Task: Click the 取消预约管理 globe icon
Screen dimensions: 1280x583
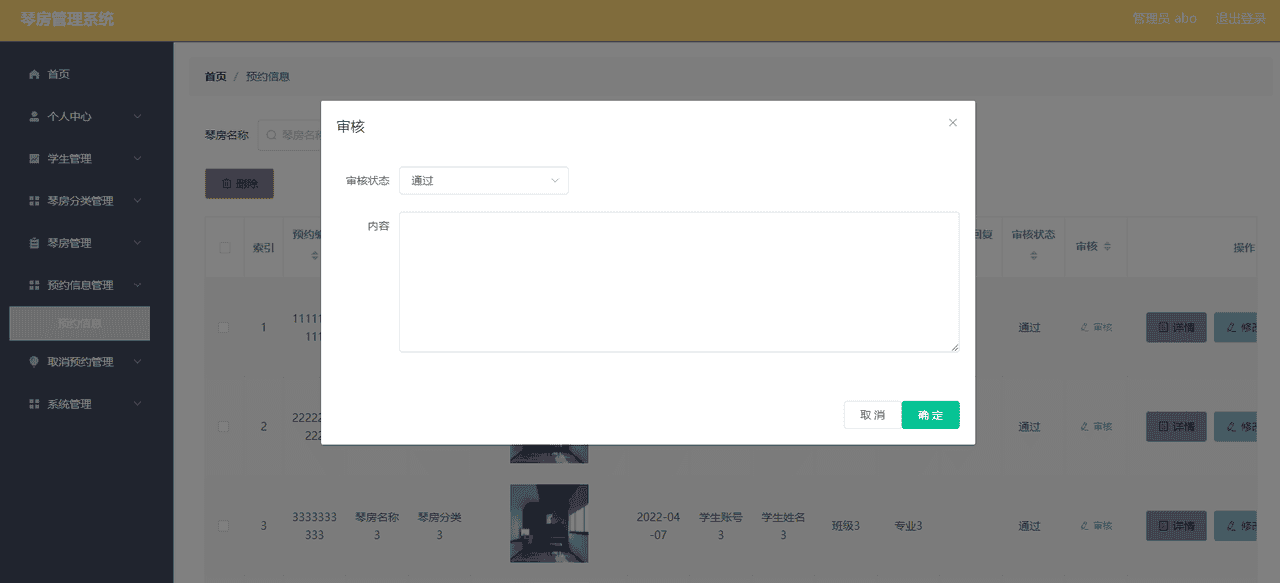Action: point(33,361)
